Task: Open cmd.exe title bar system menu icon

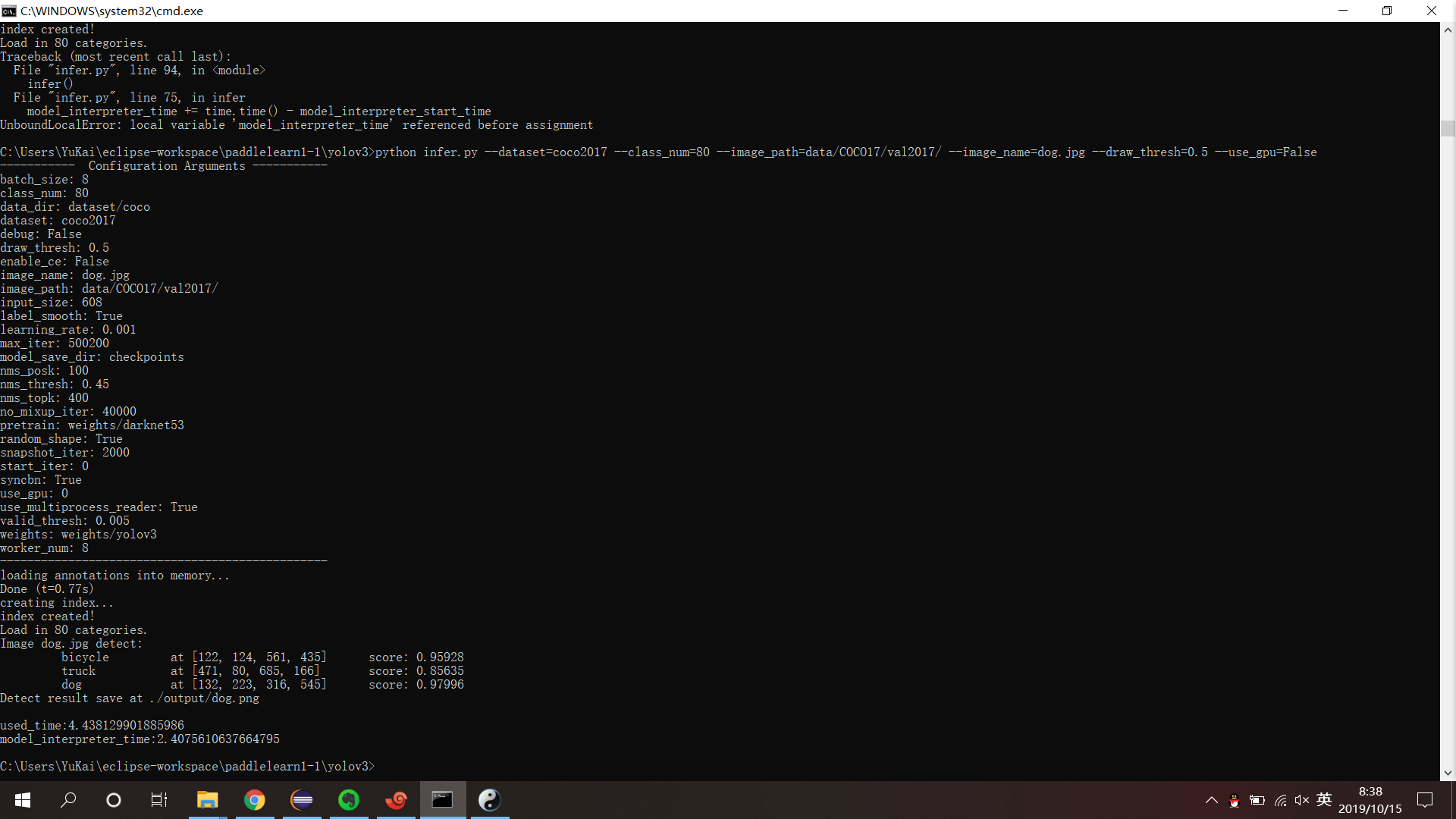Action: click(x=9, y=11)
